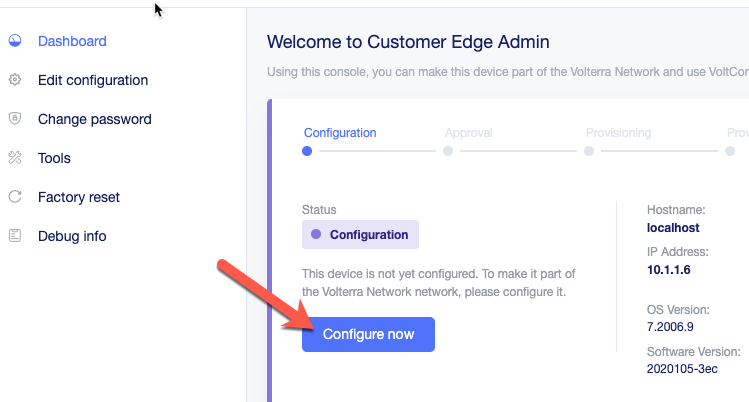Select the Approval step label
The height and width of the screenshot is (402, 749).
(x=469, y=133)
